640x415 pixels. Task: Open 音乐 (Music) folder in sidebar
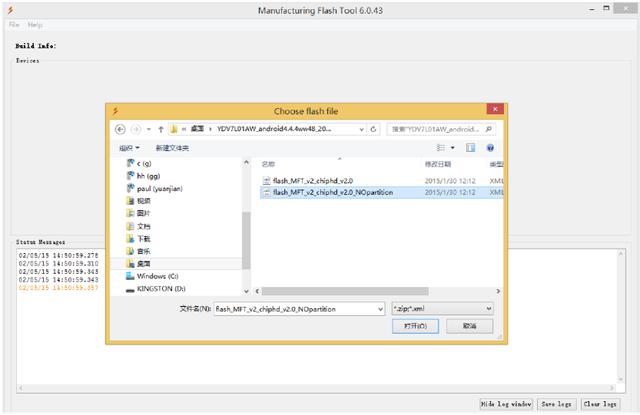click(139, 251)
